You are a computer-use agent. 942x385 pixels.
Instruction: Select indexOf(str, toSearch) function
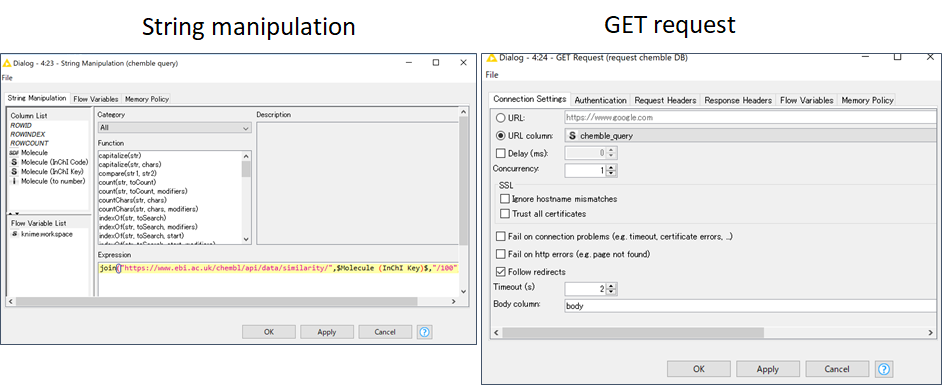(132, 217)
